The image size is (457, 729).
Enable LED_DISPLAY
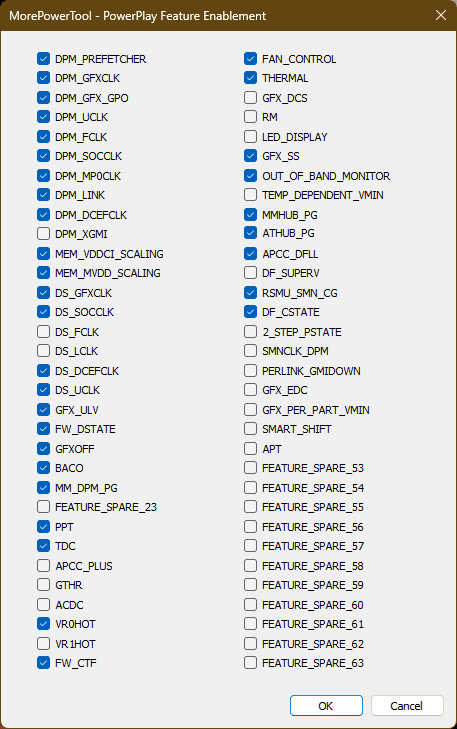[x=250, y=137]
